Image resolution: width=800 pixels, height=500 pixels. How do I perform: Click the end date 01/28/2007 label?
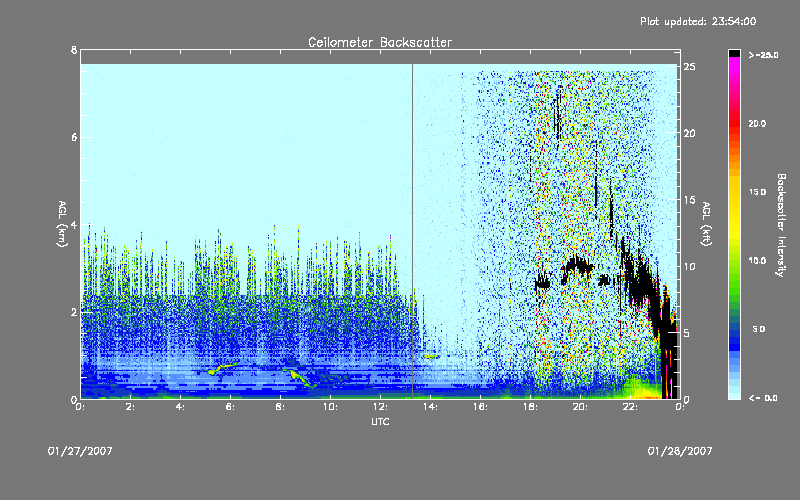click(x=680, y=451)
